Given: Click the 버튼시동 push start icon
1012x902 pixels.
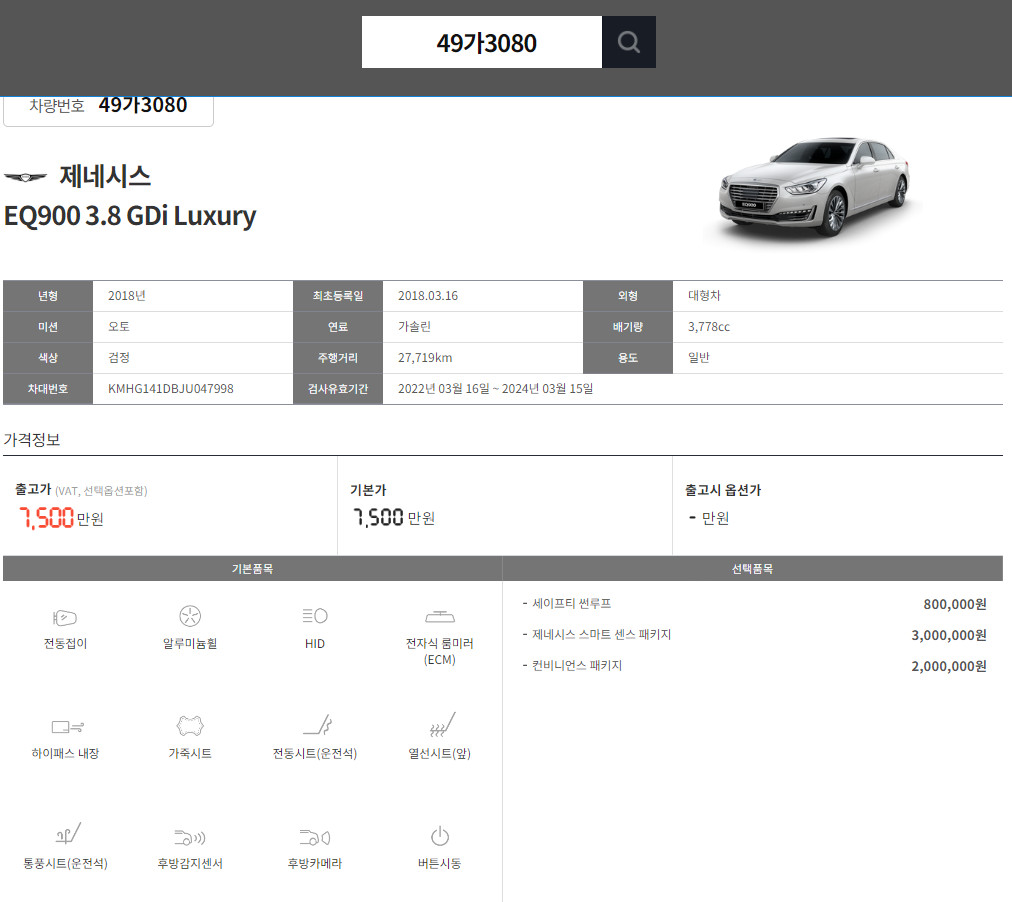Looking at the screenshot, I should click(440, 836).
